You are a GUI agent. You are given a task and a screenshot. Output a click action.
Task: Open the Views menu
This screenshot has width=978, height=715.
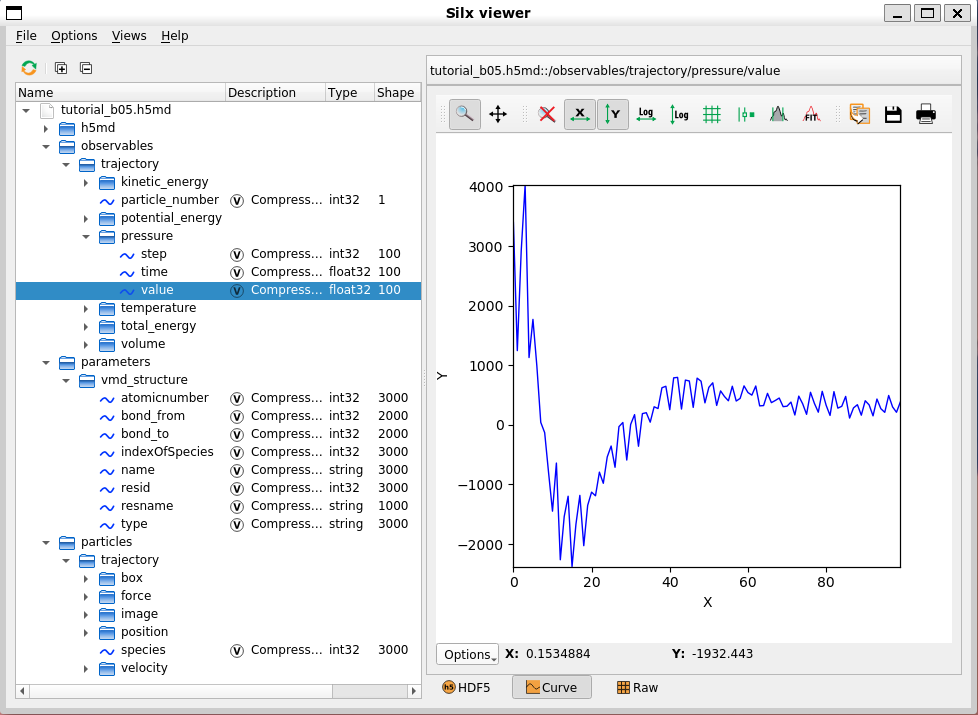(129, 36)
